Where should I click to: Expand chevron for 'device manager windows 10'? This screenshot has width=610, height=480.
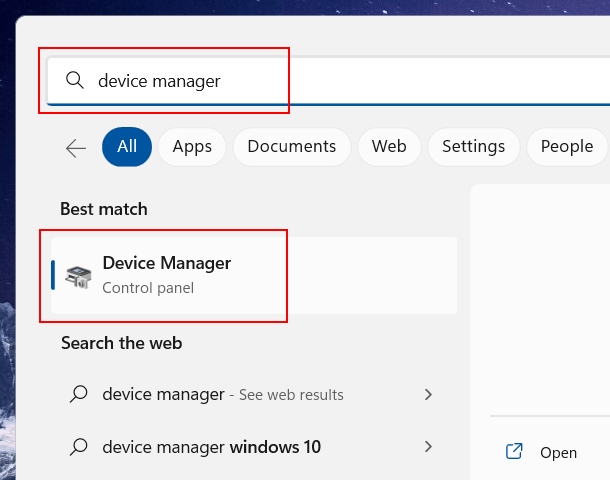point(429,447)
